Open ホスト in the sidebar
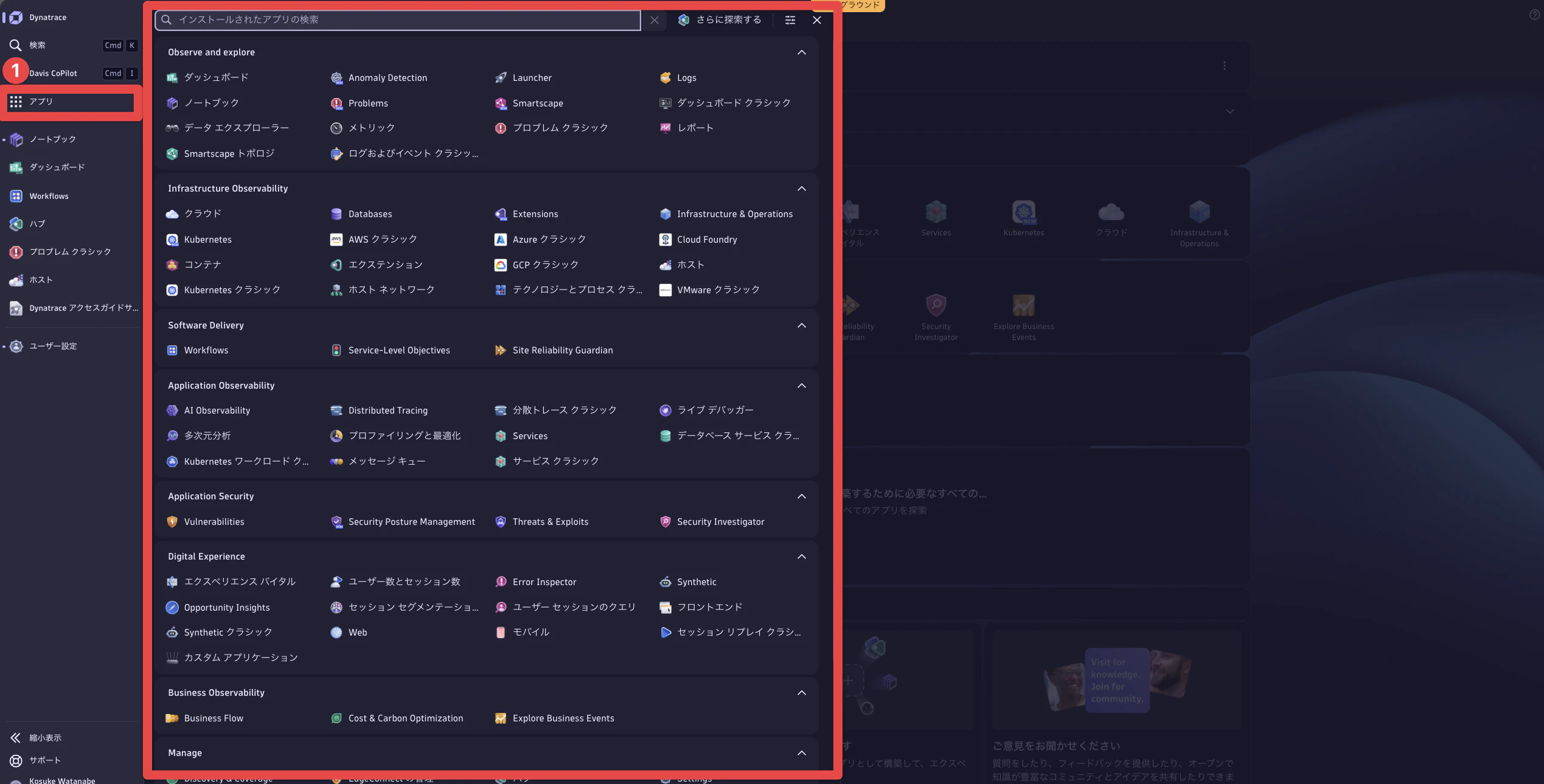 point(72,280)
